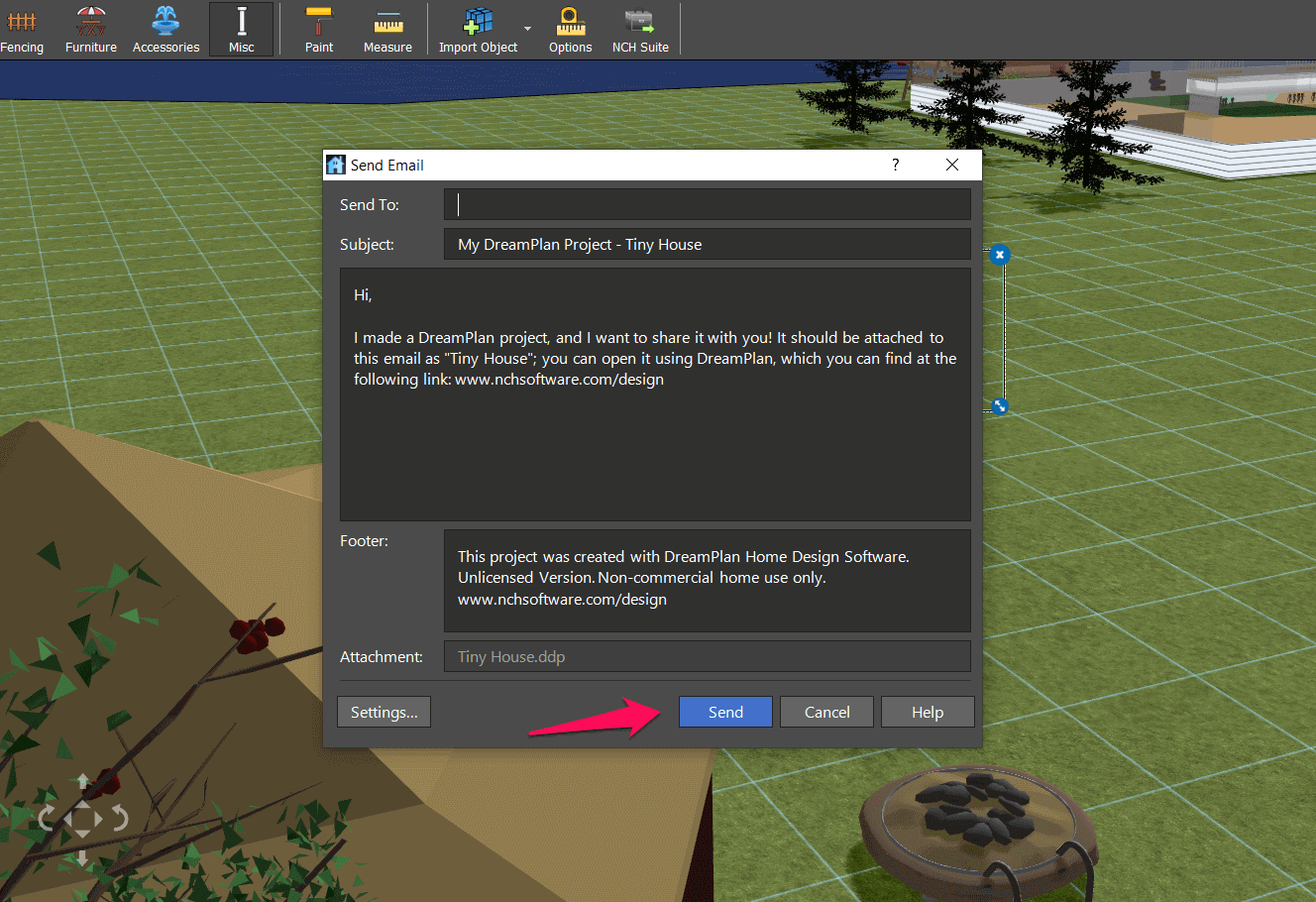Click the blue X handle beside the dialog

point(1000,255)
